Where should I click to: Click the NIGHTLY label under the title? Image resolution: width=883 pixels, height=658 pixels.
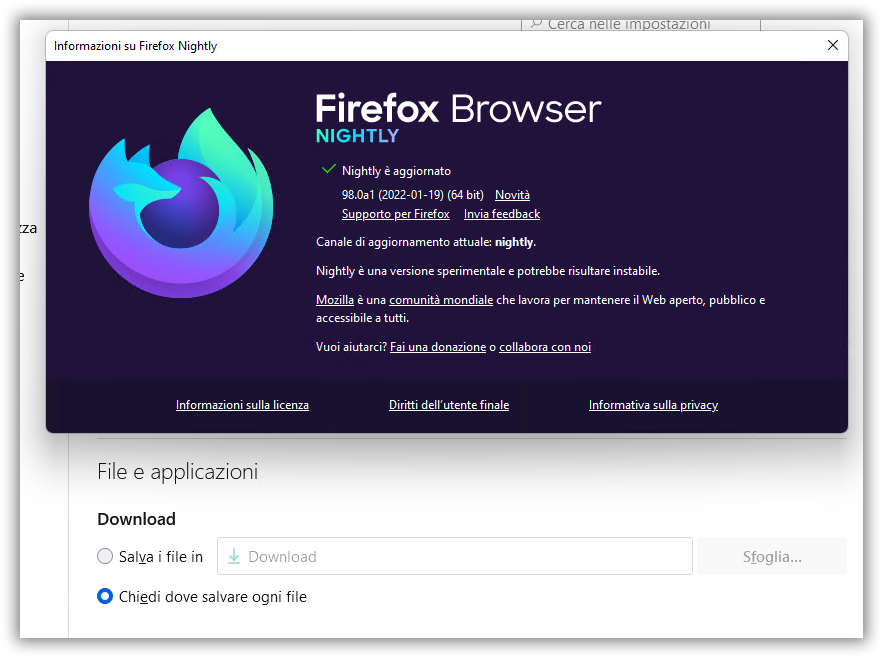point(357,136)
